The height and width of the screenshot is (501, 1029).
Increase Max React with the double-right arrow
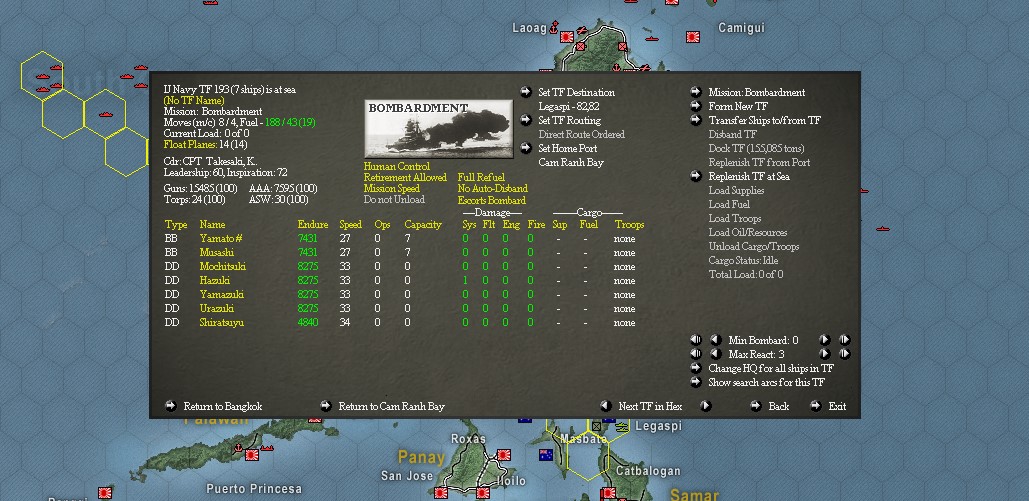[x=845, y=353]
